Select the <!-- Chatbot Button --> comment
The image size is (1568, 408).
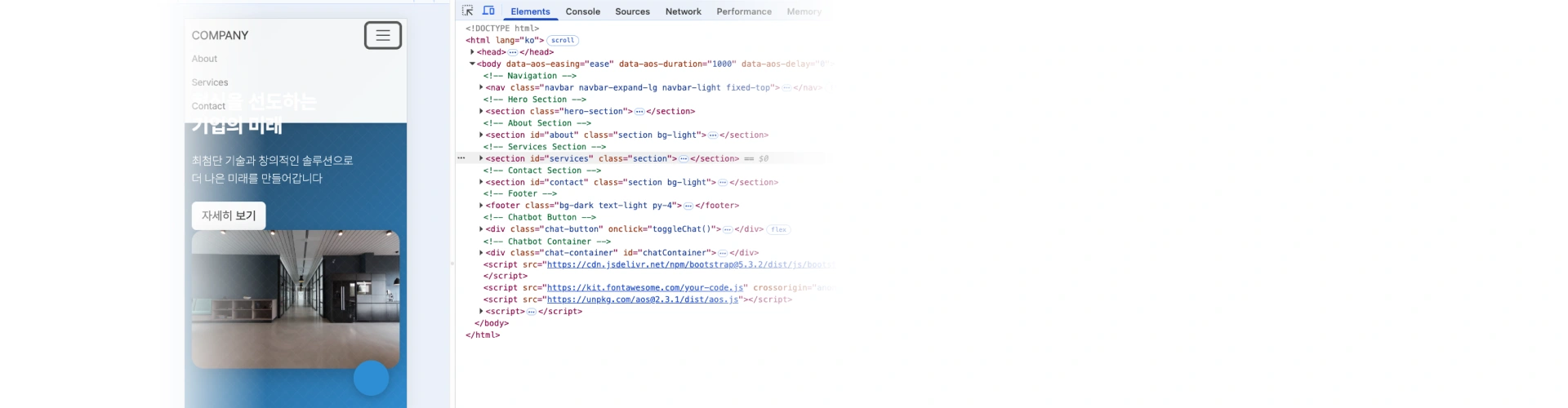[x=539, y=218]
